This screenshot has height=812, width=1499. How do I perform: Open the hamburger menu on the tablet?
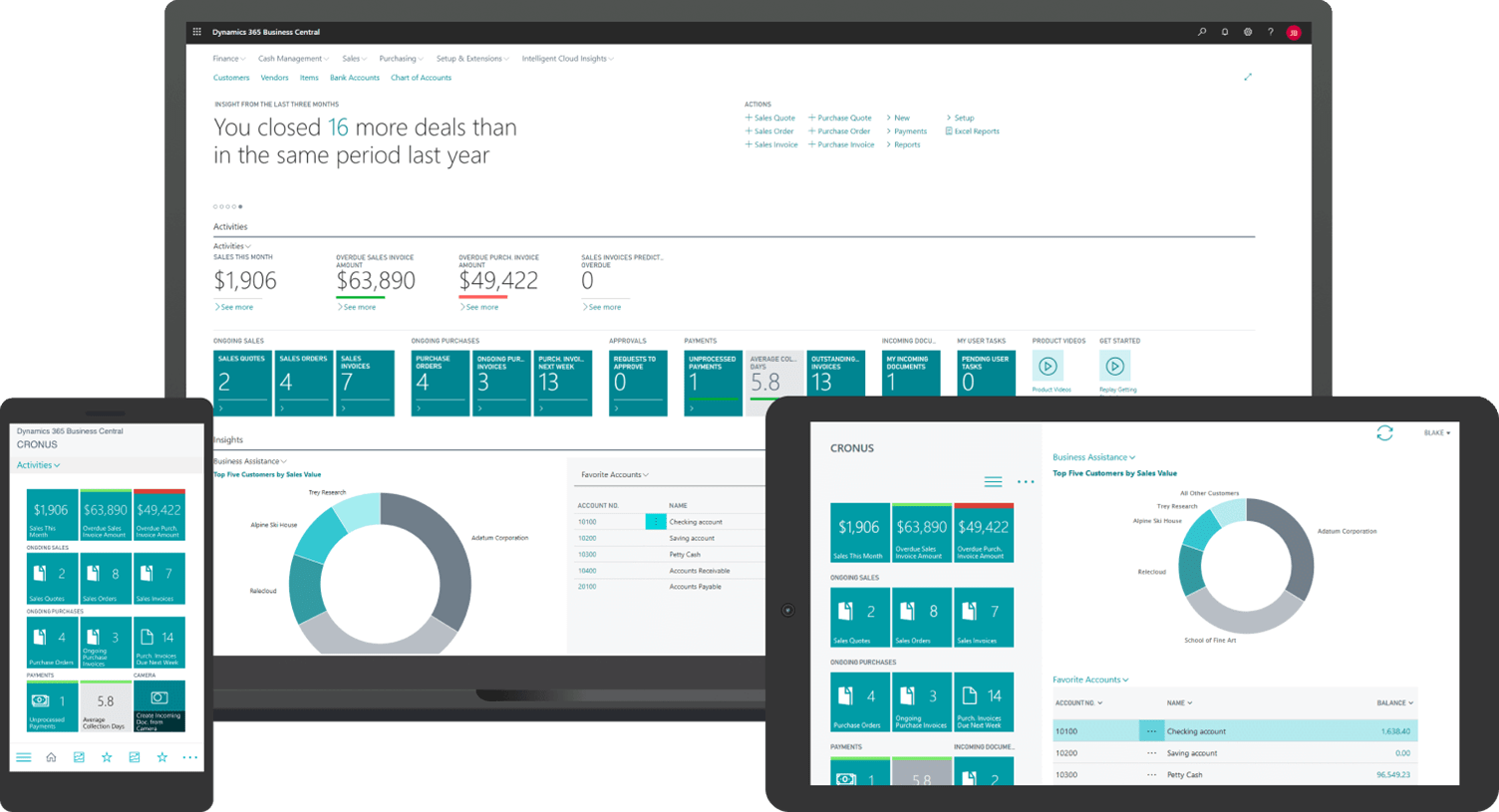point(993,482)
